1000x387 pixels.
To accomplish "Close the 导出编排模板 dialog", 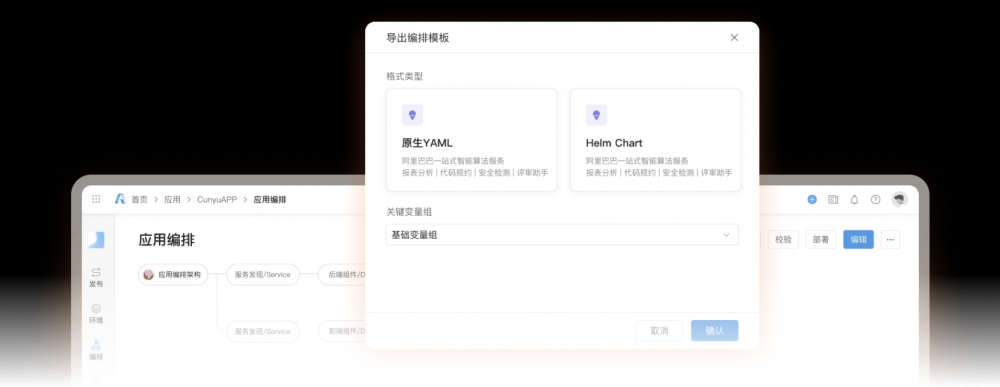I will pos(734,38).
